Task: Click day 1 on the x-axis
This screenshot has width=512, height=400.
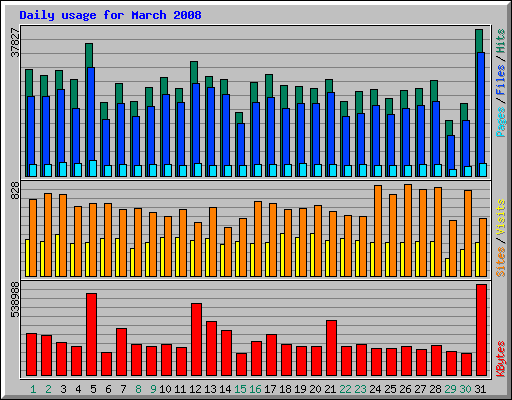Action: [33, 389]
